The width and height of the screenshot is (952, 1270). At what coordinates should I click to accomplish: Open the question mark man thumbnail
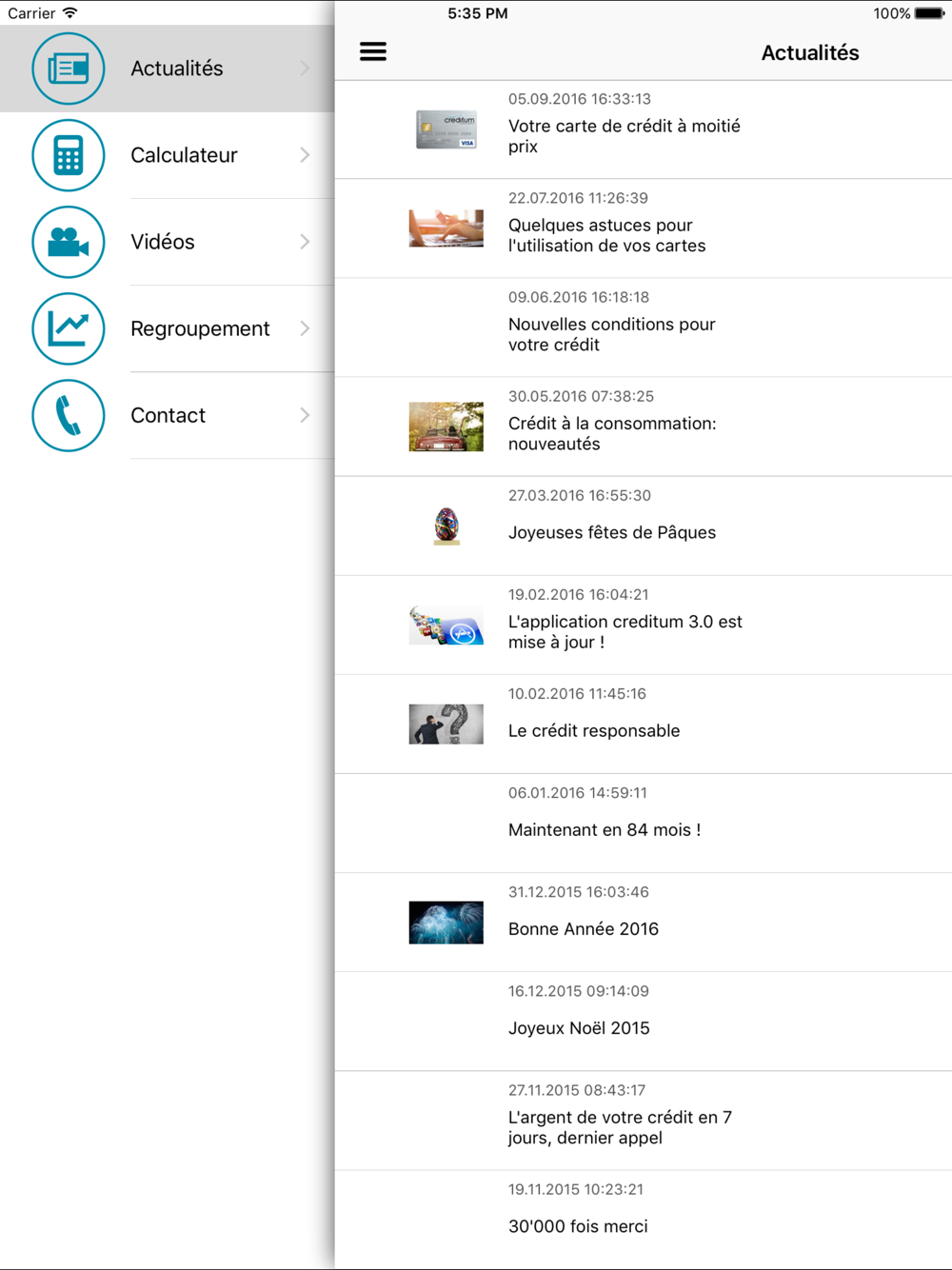(446, 724)
